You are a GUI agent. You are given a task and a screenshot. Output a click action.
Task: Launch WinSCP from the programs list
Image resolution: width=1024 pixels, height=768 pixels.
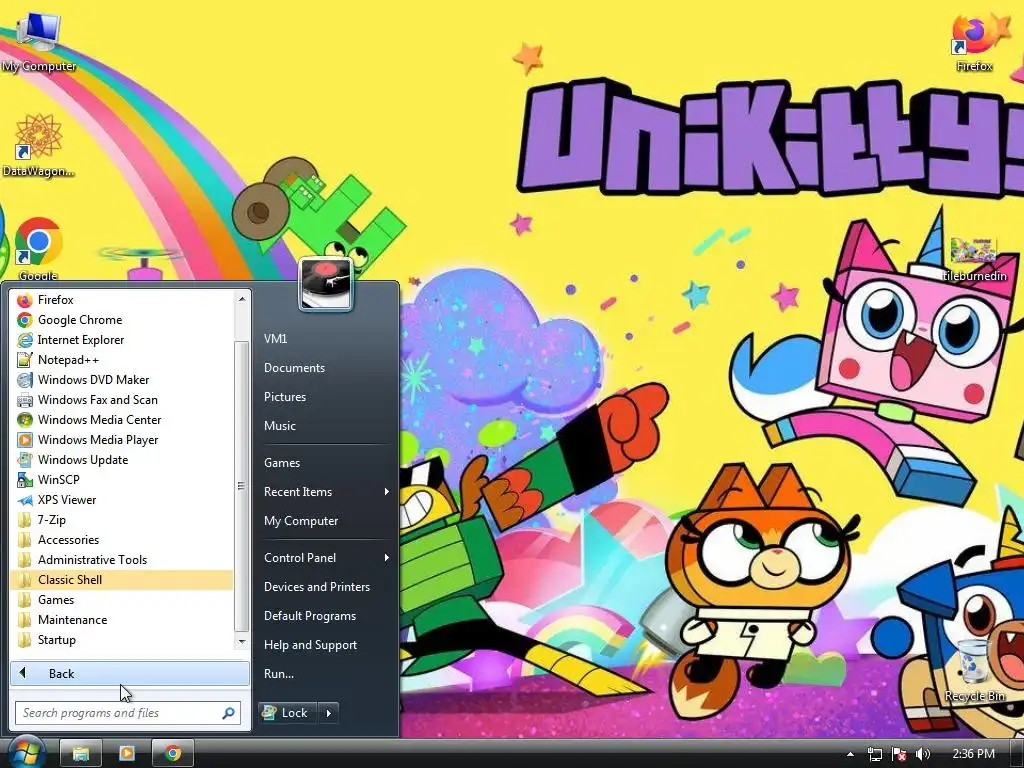coord(122,480)
